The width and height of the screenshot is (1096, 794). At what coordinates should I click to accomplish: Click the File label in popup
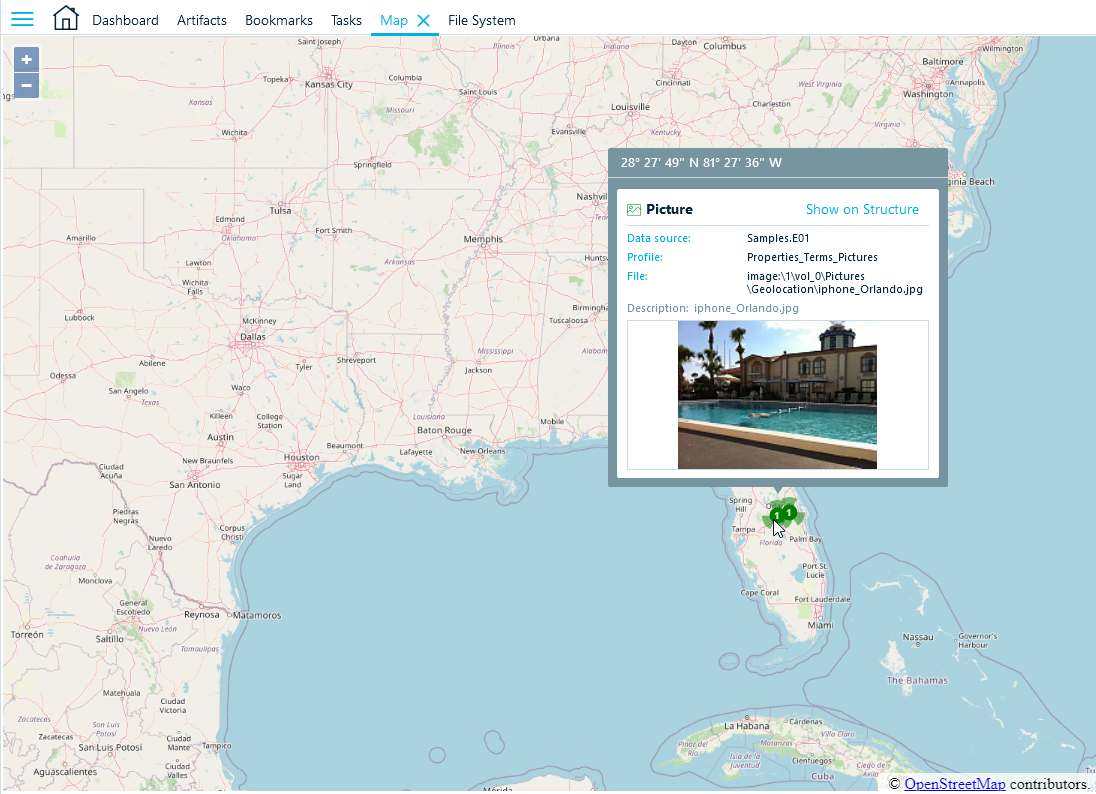(x=637, y=276)
